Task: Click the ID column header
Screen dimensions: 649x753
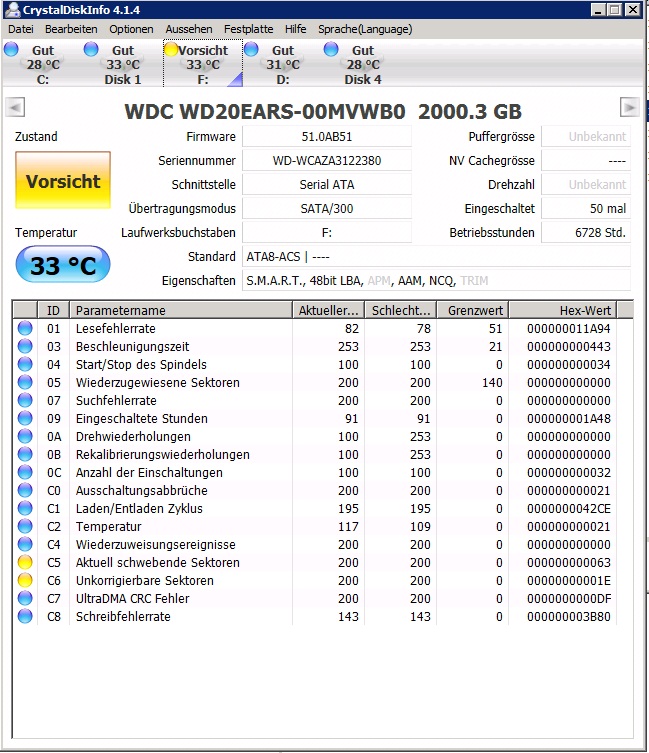Action: coord(53,310)
